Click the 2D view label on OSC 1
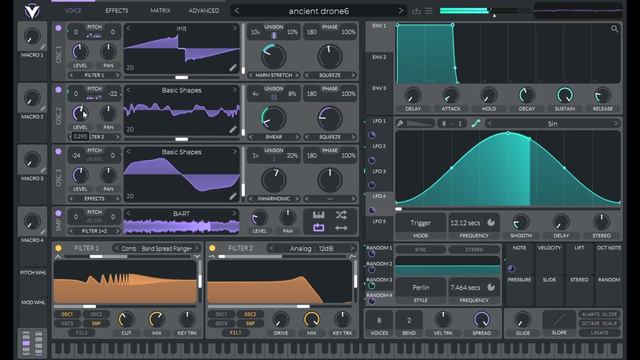The image size is (640, 360). (x=130, y=67)
